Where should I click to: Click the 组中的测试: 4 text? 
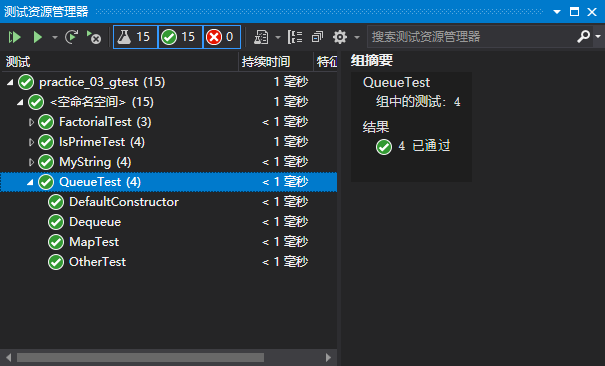pos(418,102)
